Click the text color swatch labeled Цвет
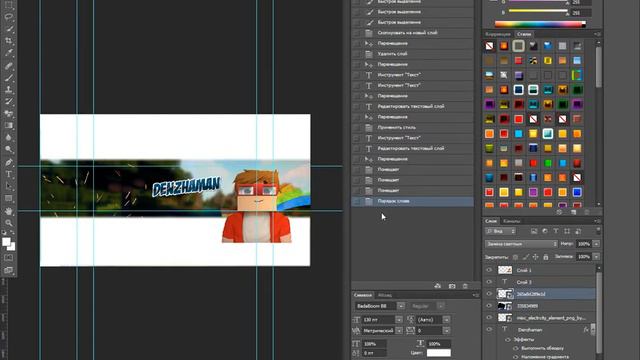The height and width of the screenshot is (360, 640). (439, 353)
